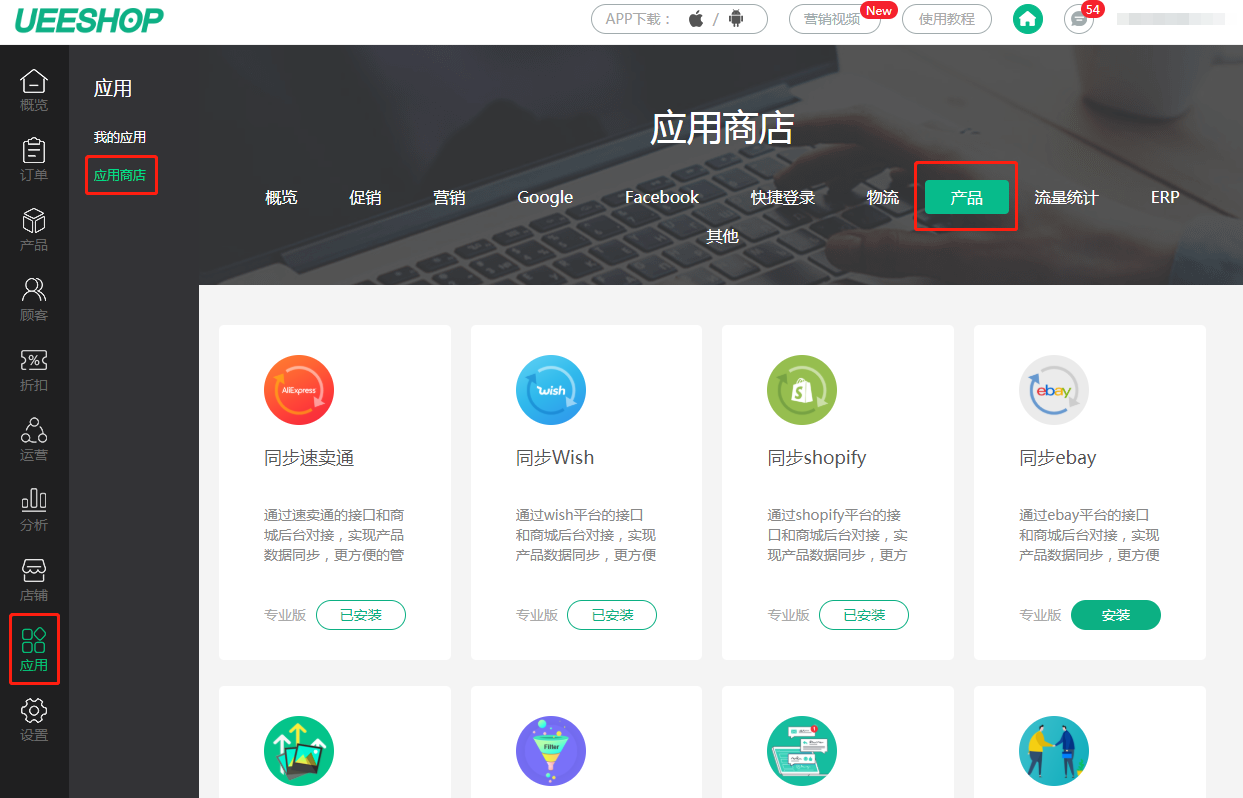The image size is (1243, 798).
Task: Switch to the Facebook category tab
Action: click(x=662, y=197)
